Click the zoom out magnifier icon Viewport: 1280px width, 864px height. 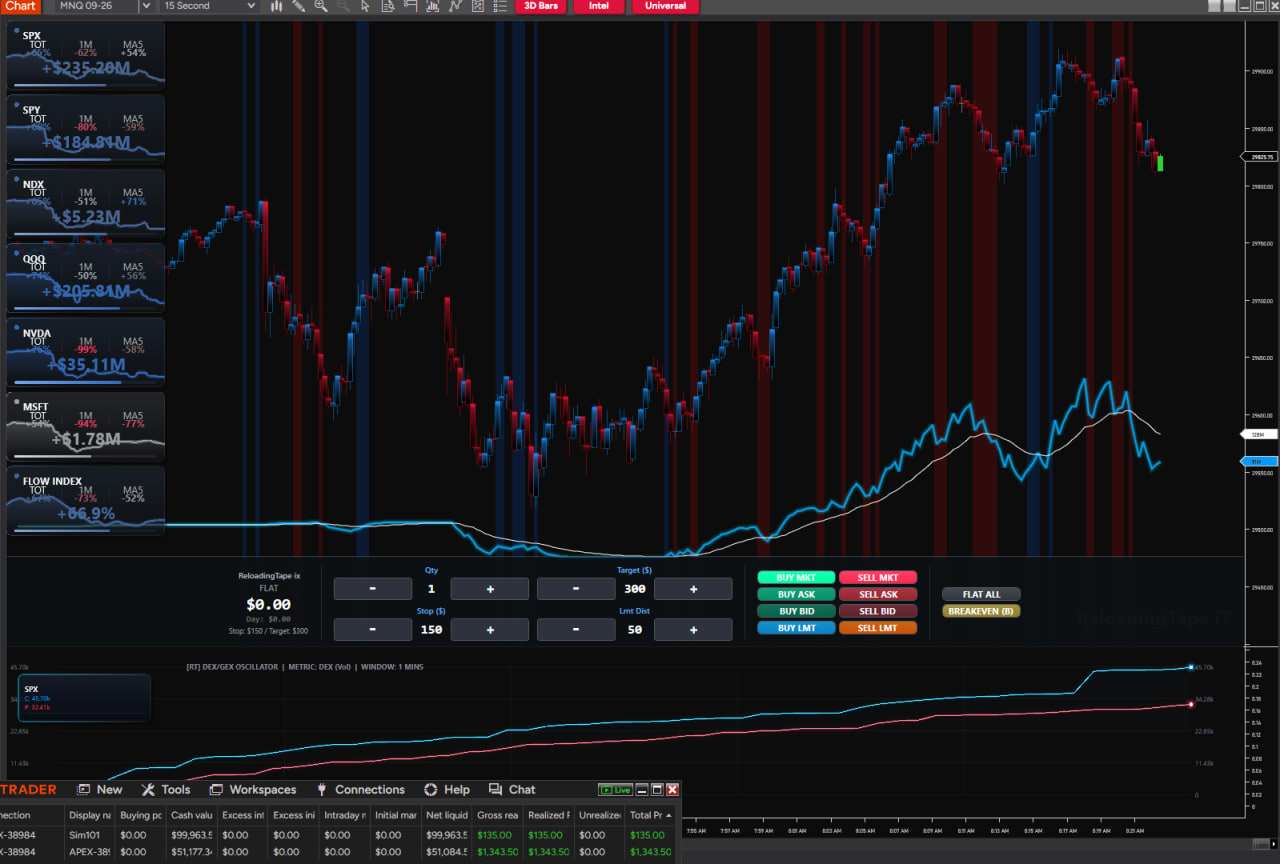pyautogui.click(x=343, y=6)
